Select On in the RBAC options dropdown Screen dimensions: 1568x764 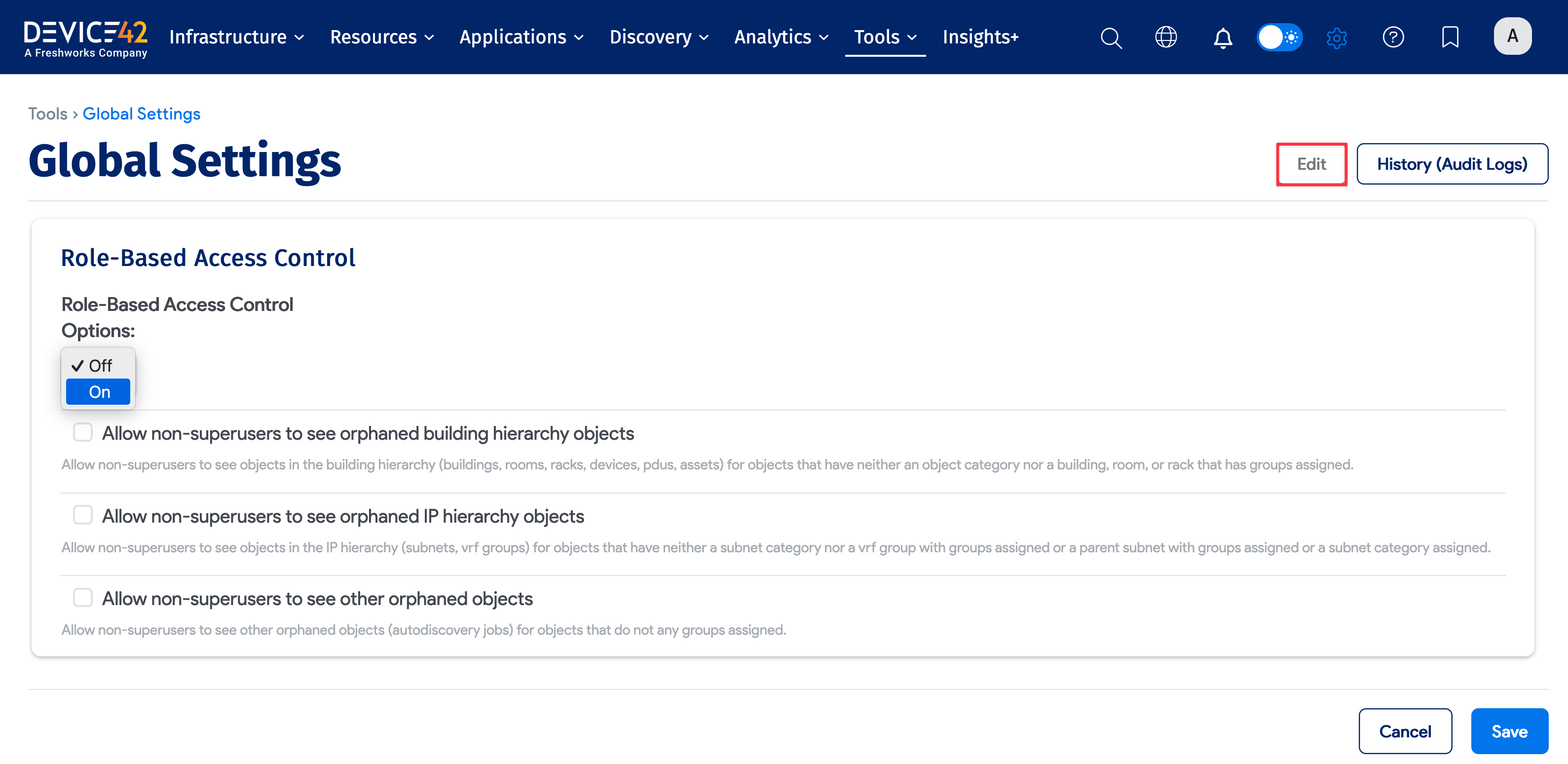(98, 391)
